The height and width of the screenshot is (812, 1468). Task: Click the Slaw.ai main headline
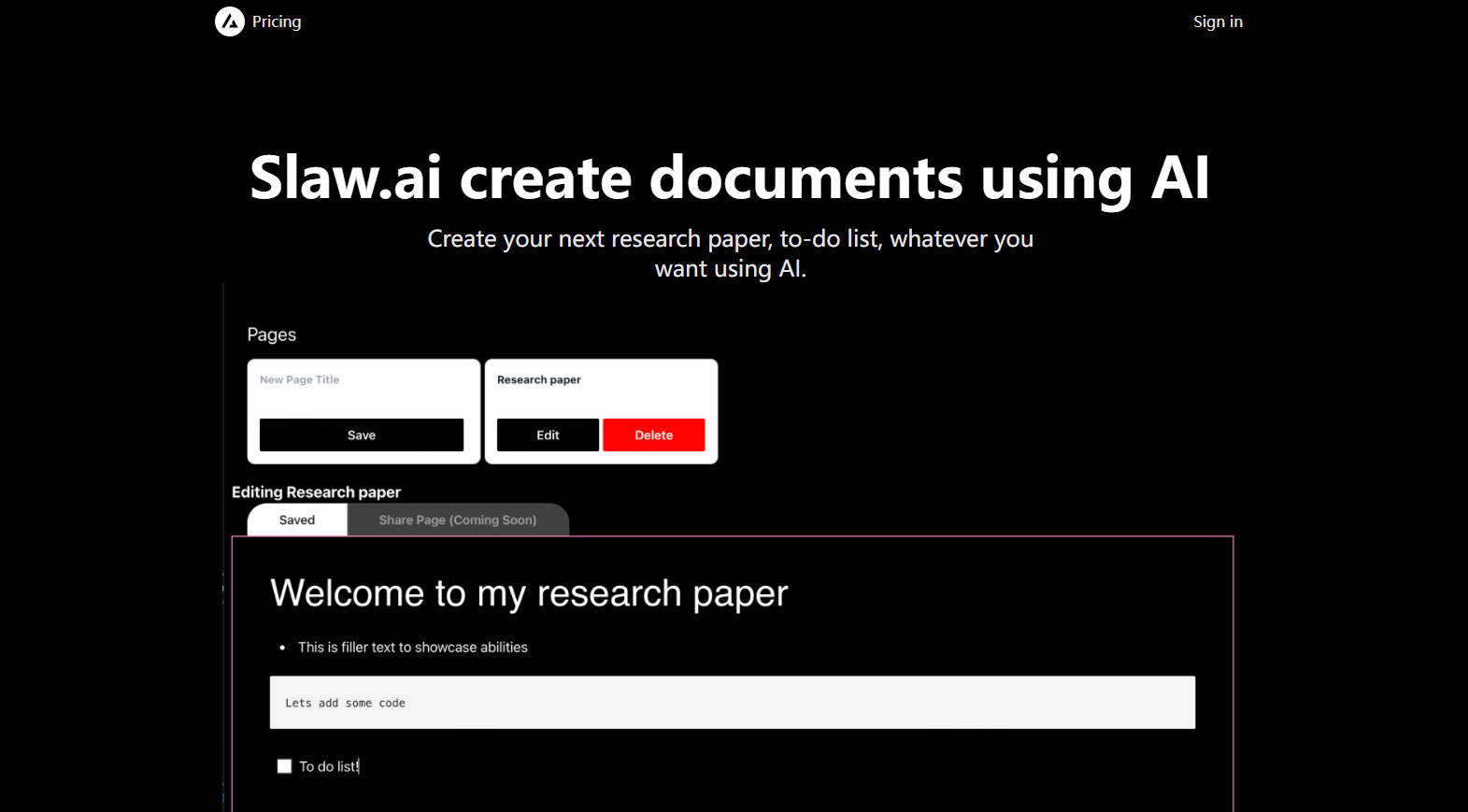pyautogui.click(x=730, y=178)
